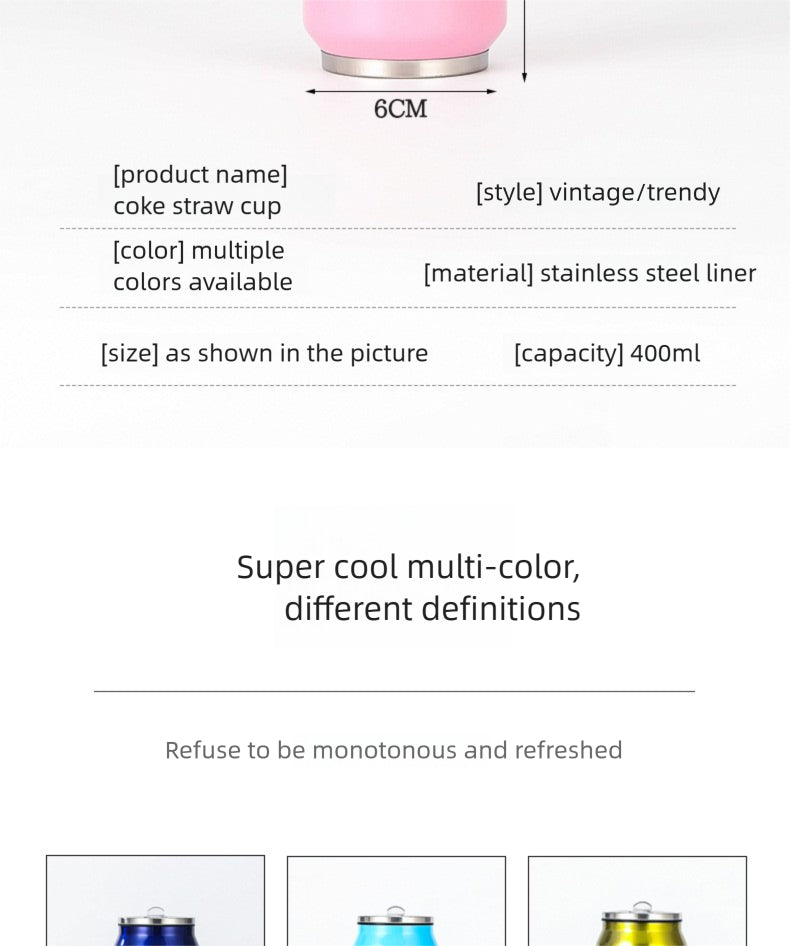
Task: Click the [product name] label
Action: [200, 175]
